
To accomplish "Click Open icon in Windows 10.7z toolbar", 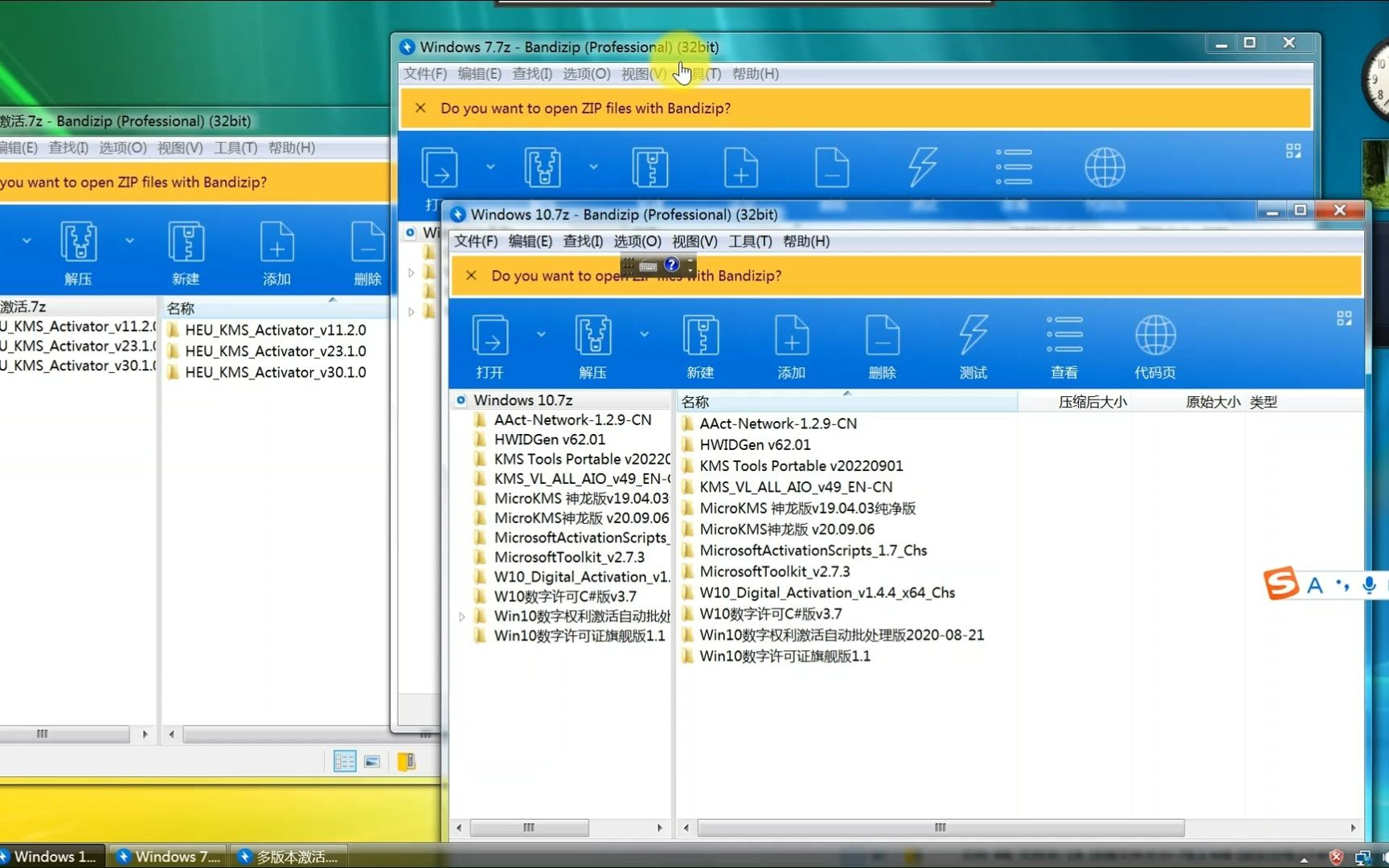I will (x=490, y=336).
